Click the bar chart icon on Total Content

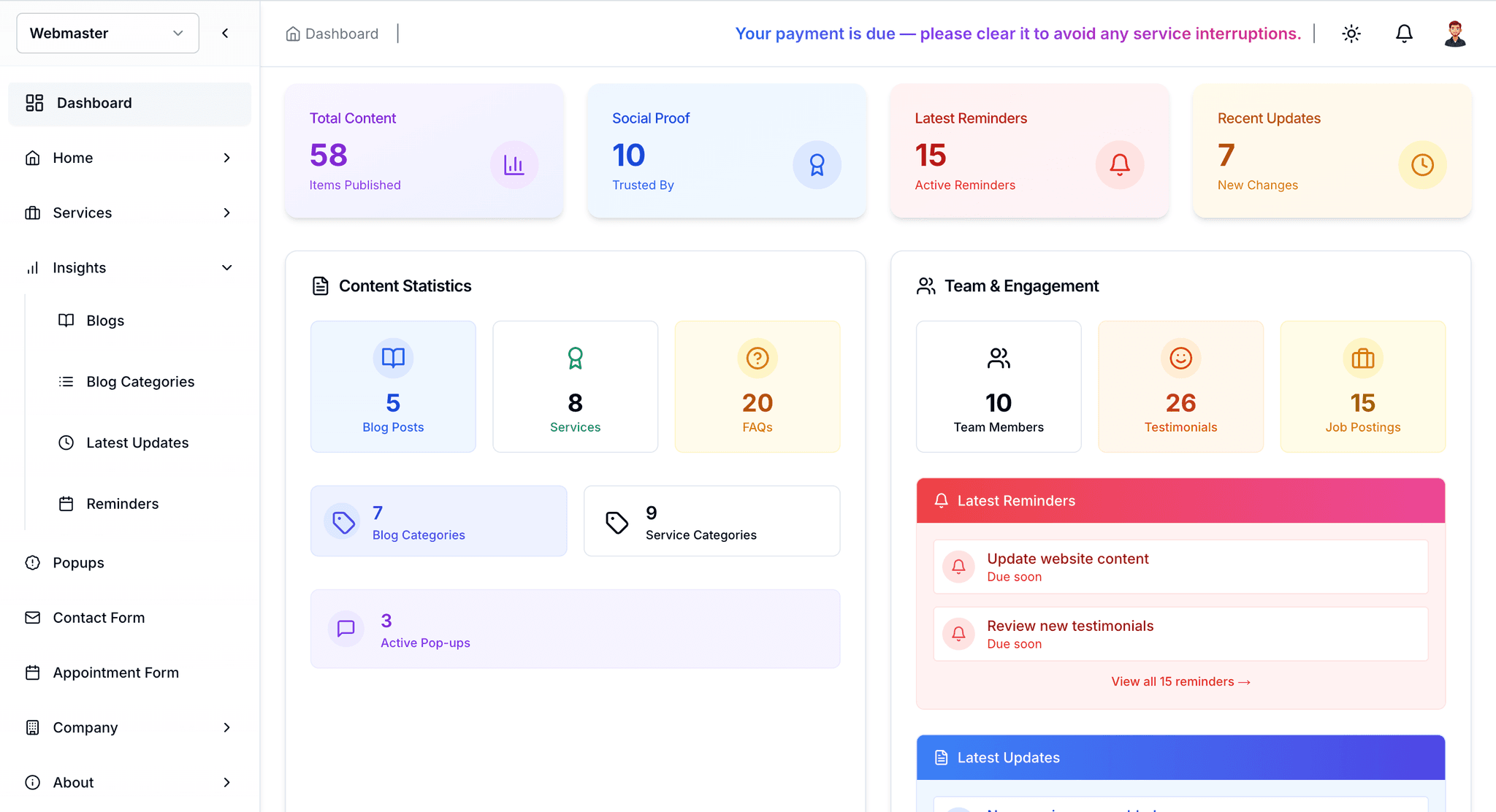coord(514,165)
